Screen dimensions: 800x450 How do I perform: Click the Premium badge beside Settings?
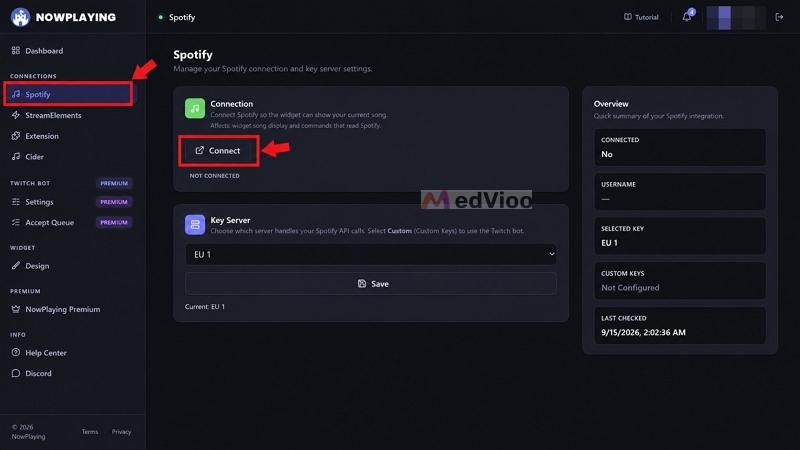[x=114, y=202]
